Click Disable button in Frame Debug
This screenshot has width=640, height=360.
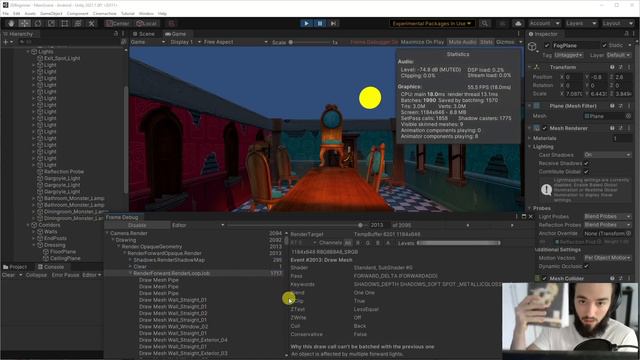137,225
